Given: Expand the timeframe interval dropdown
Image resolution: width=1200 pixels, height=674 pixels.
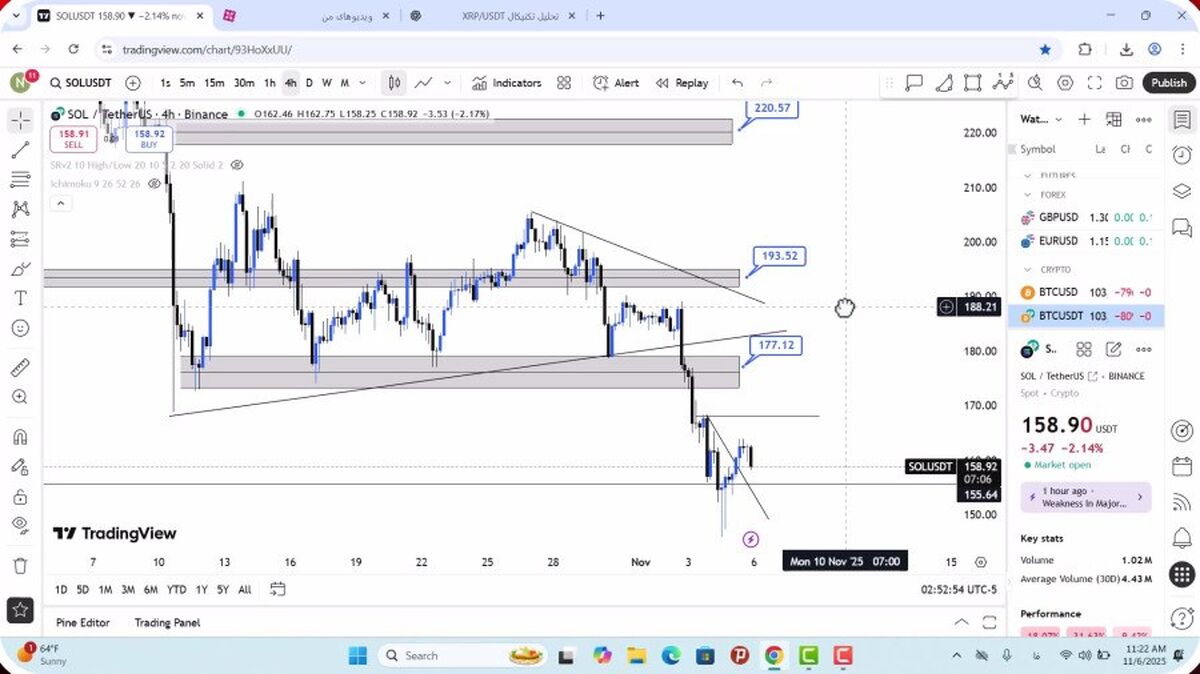Looking at the screenshot, I should (x=362, y=83).
